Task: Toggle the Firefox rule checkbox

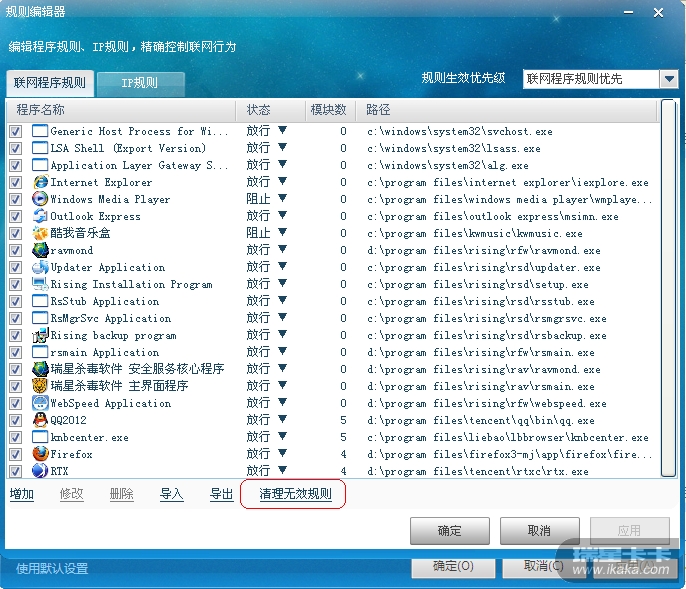Action: point(16,454)
